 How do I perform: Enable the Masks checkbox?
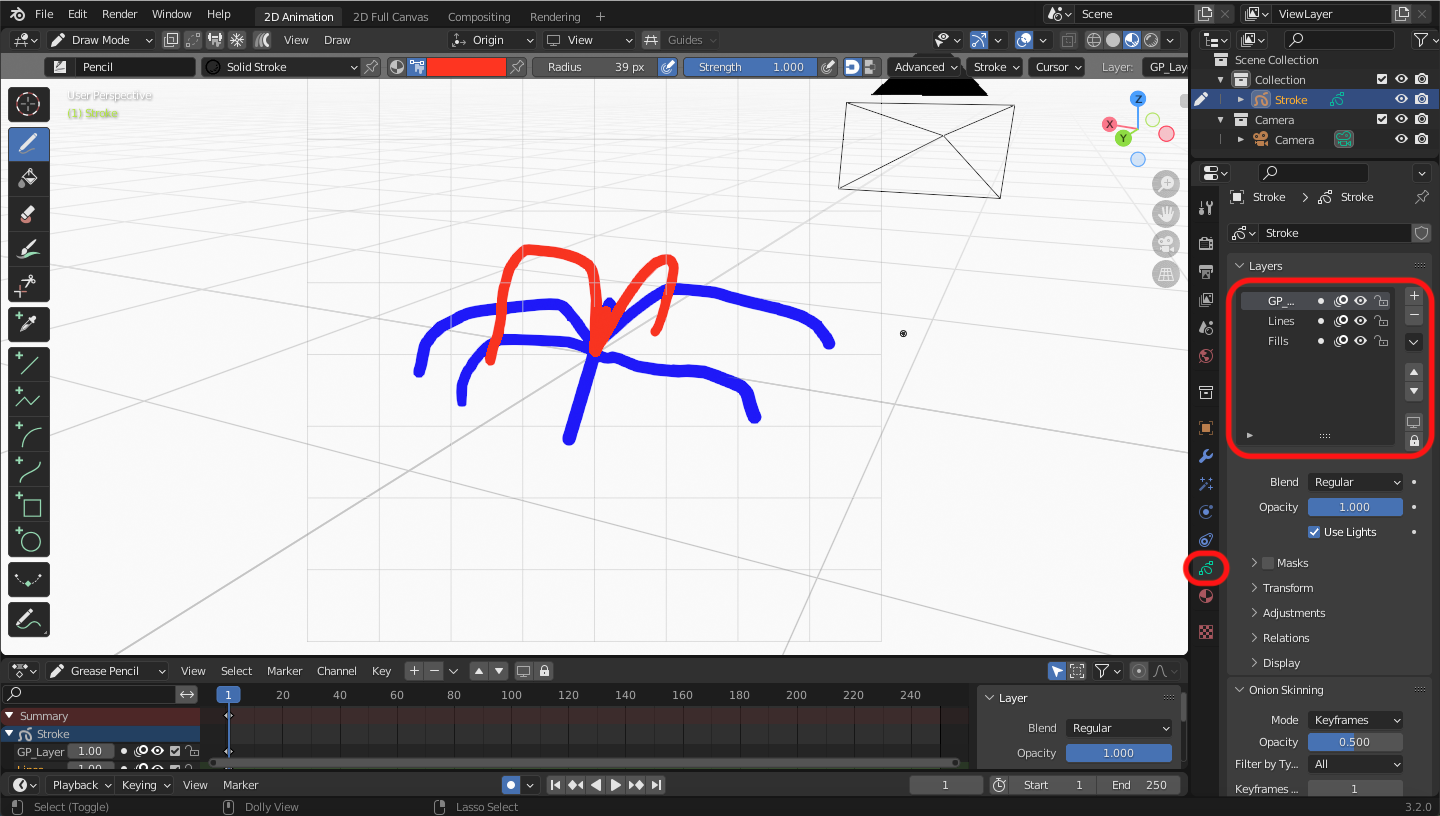pos(1268,563)
